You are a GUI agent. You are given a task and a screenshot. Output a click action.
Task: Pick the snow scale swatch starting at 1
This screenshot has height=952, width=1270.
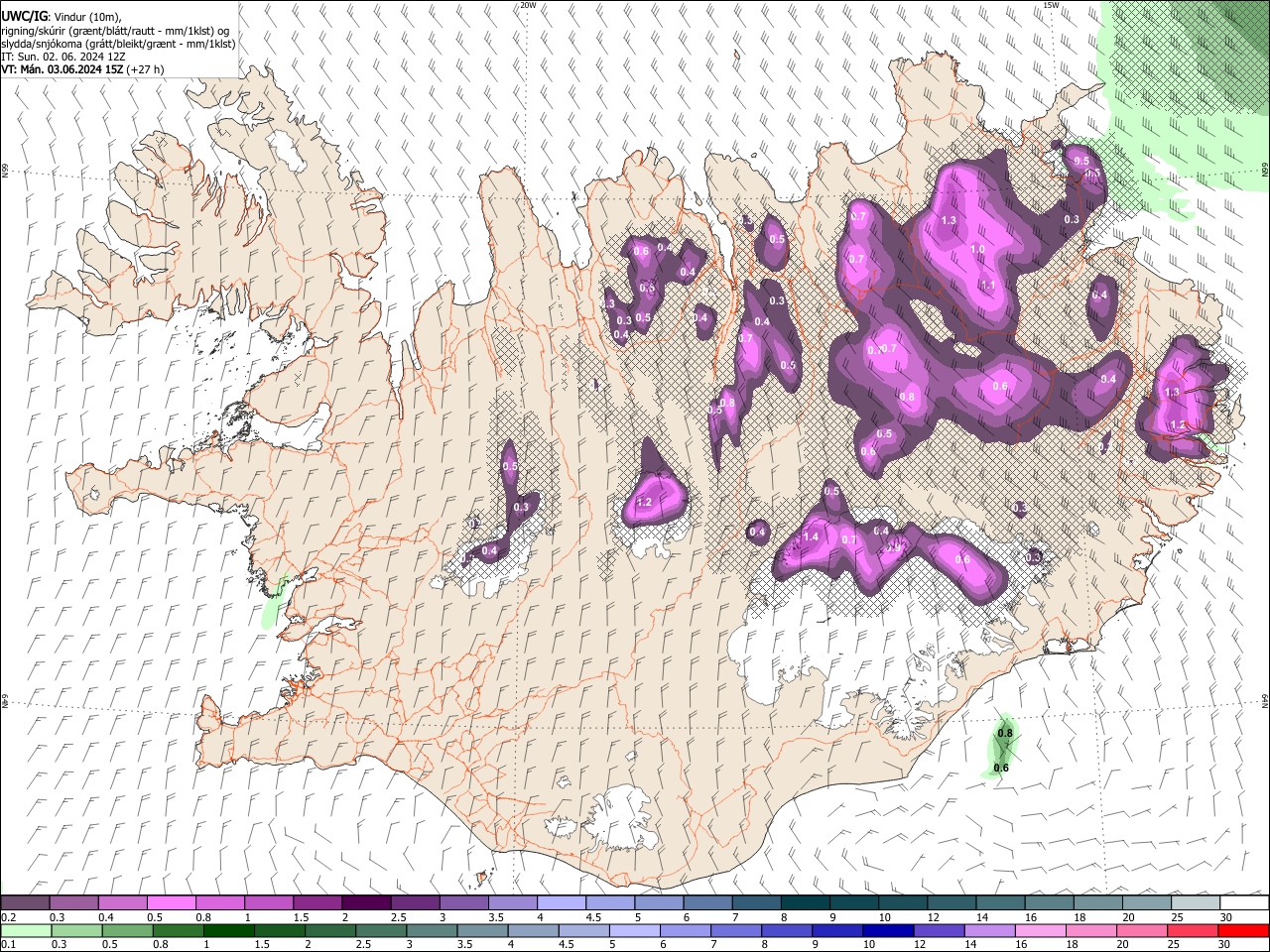pyautogui.click(x=268, y=903)
